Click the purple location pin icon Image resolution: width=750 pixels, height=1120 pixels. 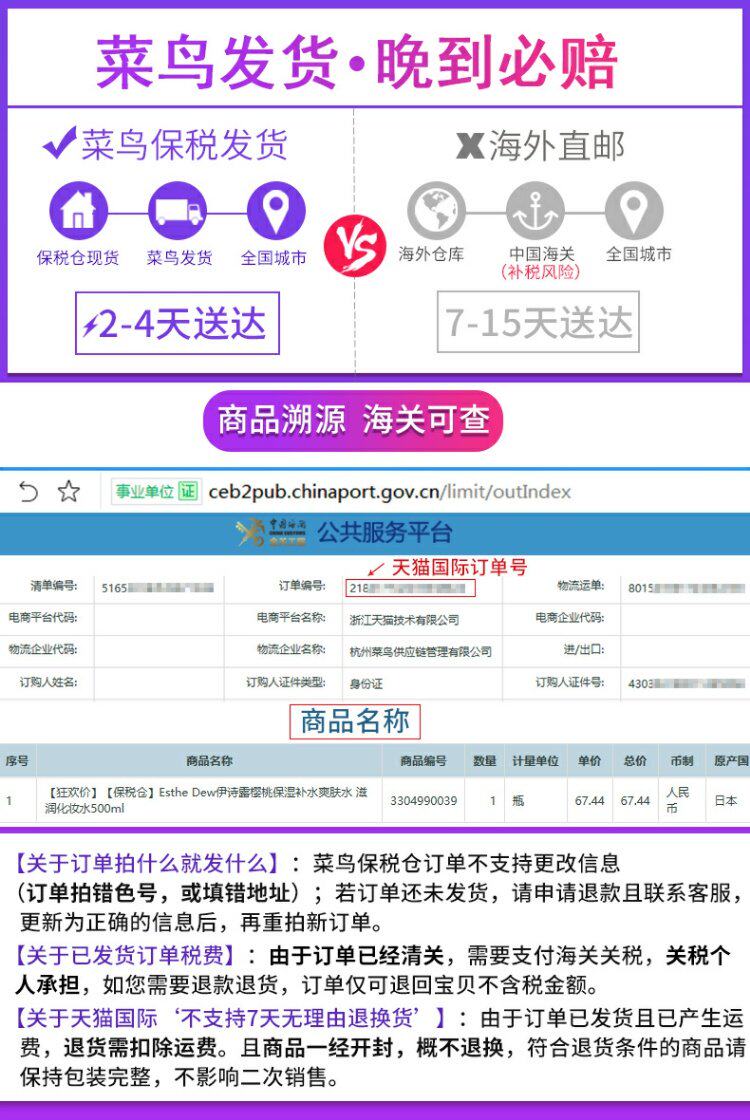(x=276, y=211)
